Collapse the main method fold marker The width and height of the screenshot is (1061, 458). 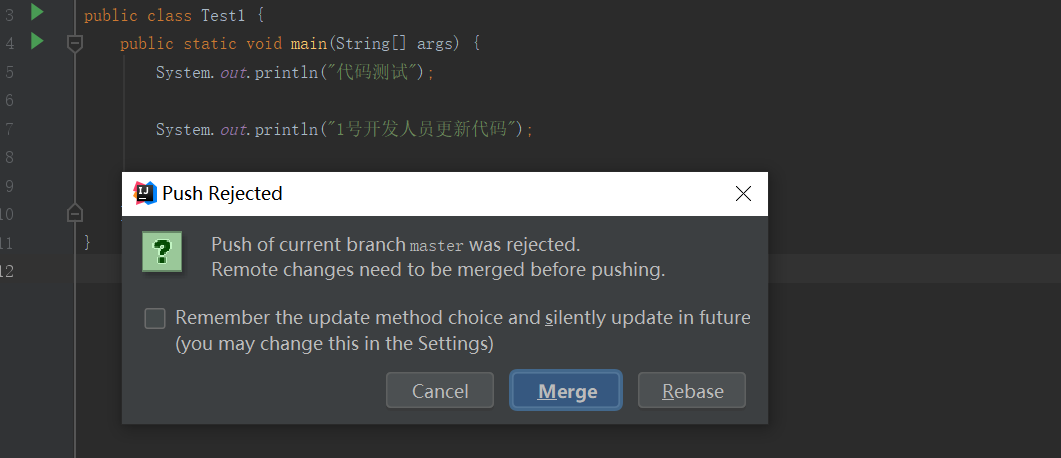pos(74,43)
